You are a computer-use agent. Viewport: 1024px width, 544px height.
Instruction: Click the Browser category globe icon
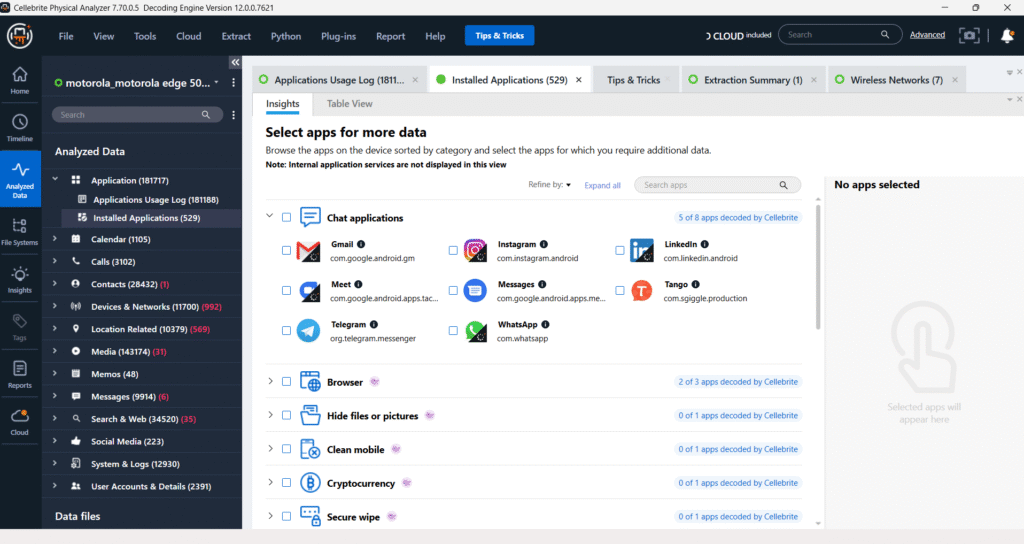(x=310, y=381)
